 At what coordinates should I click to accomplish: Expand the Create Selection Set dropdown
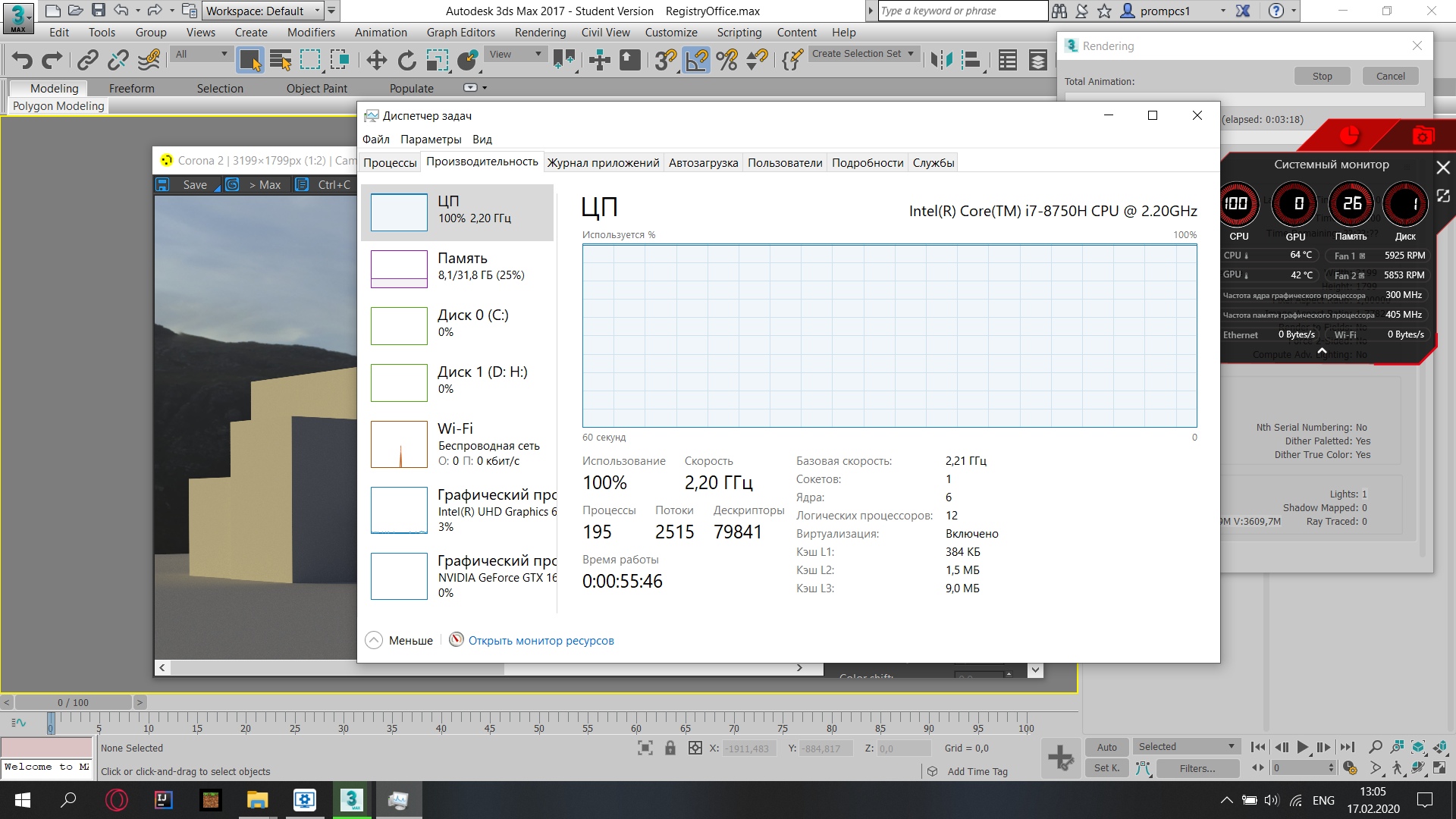point(910,54)
